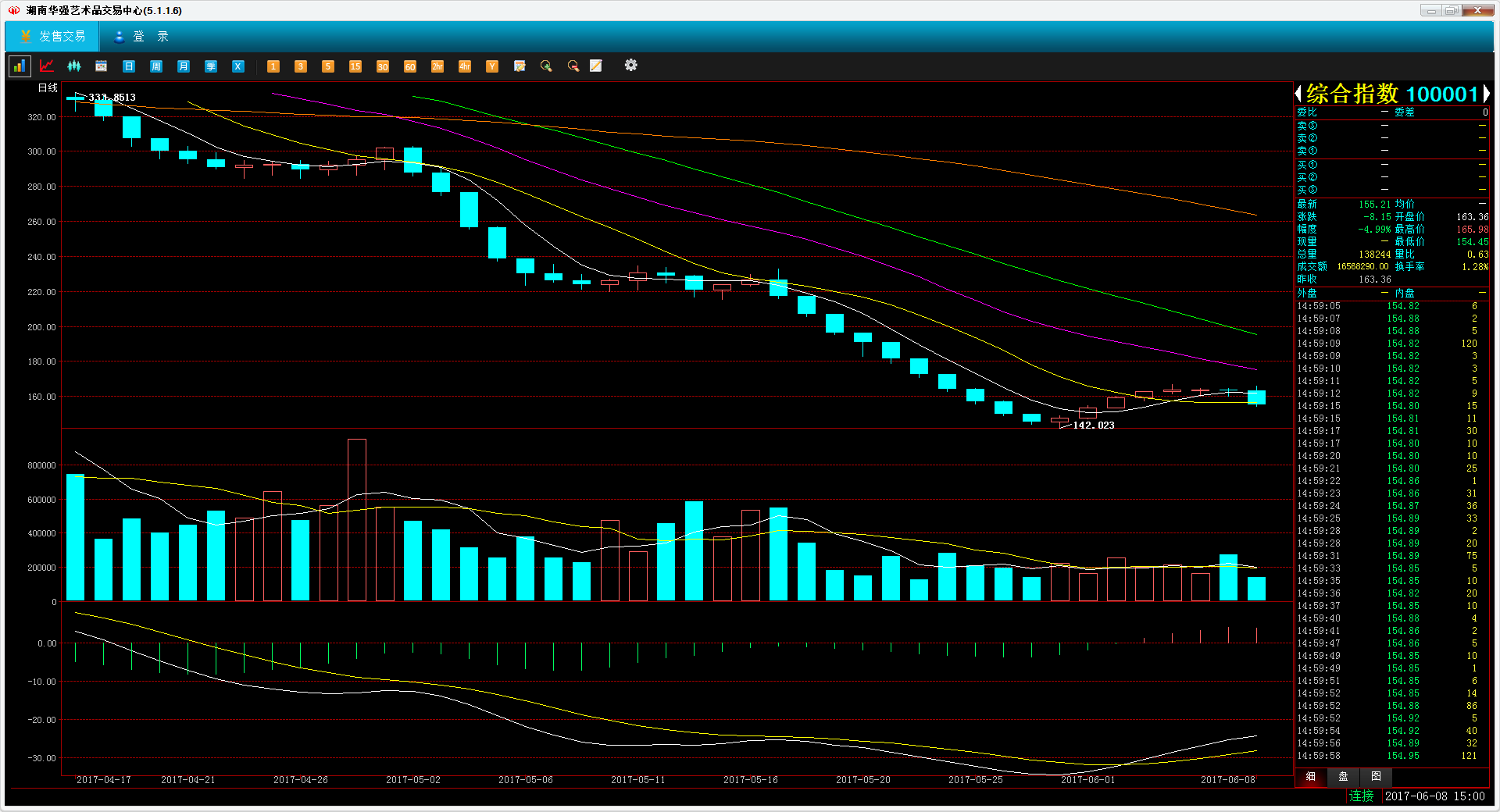Toggle 15-minute period chart

[355, 66]
